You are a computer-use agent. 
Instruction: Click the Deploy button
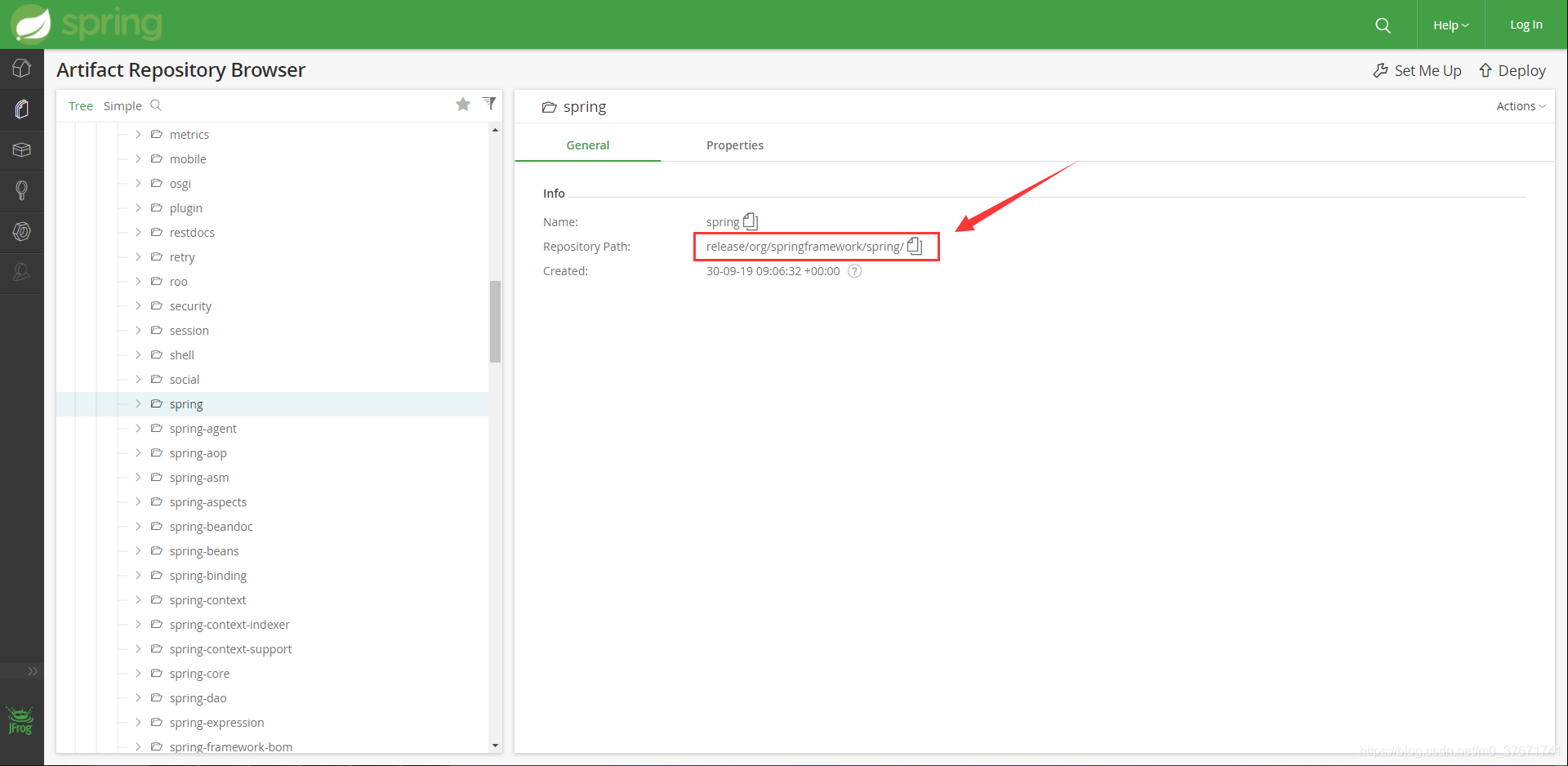click(1512, 71)
